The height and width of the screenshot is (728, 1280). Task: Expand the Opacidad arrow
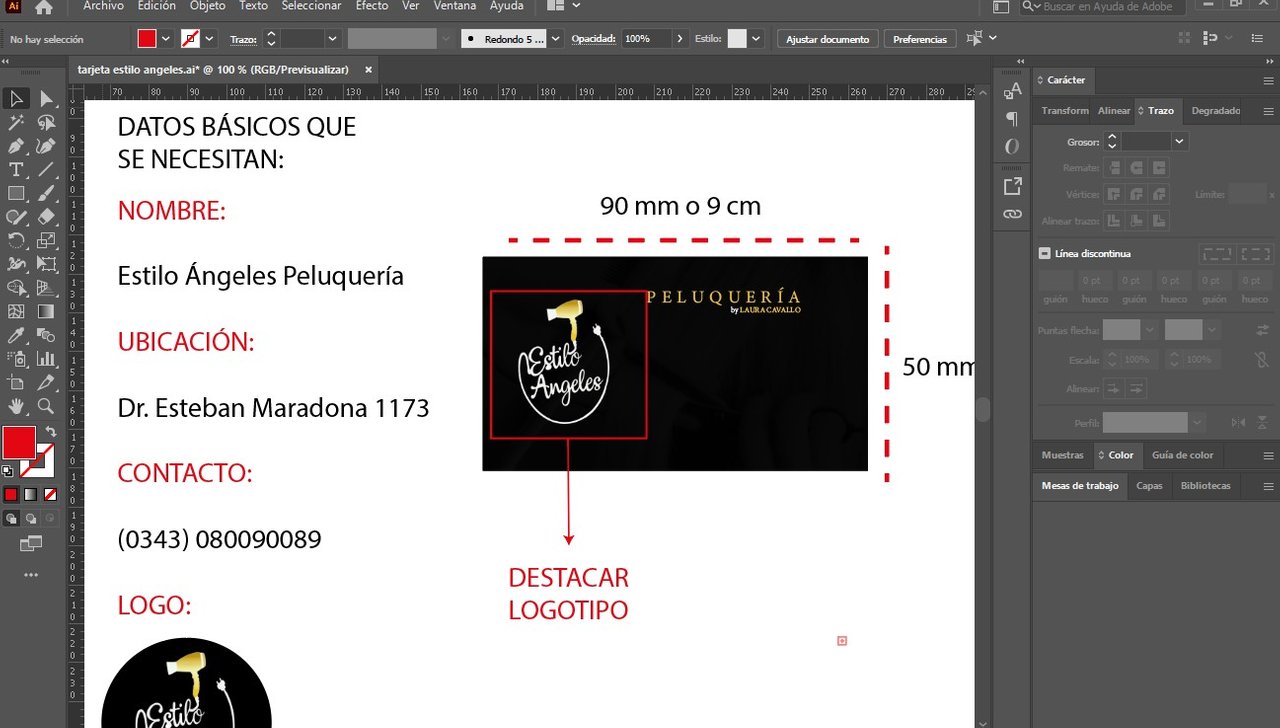click(681, 39)
